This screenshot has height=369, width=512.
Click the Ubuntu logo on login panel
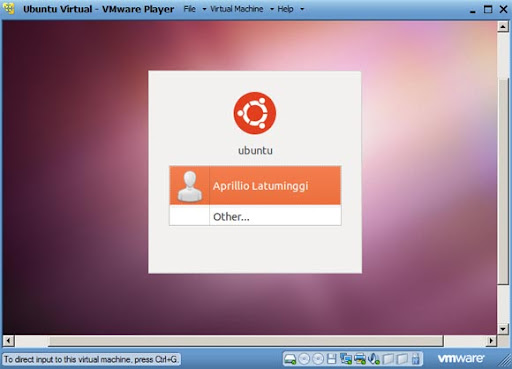pyautogui.click(x=255, y=113)
